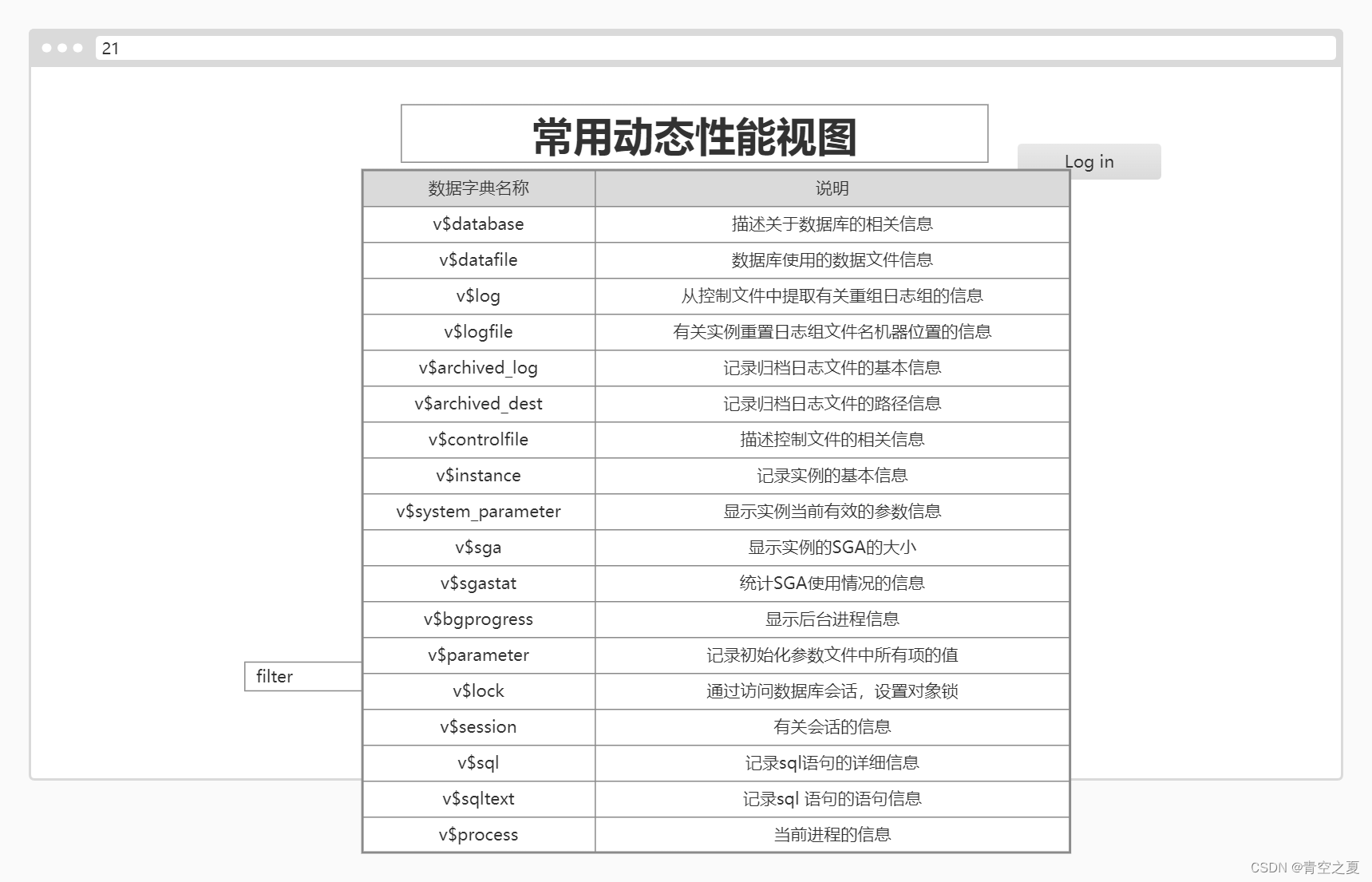Click description 记录sql 语句的语句信息
The height and width of the screenshot is (882, 1372).
pyautogui.click(x=832, y=799)
